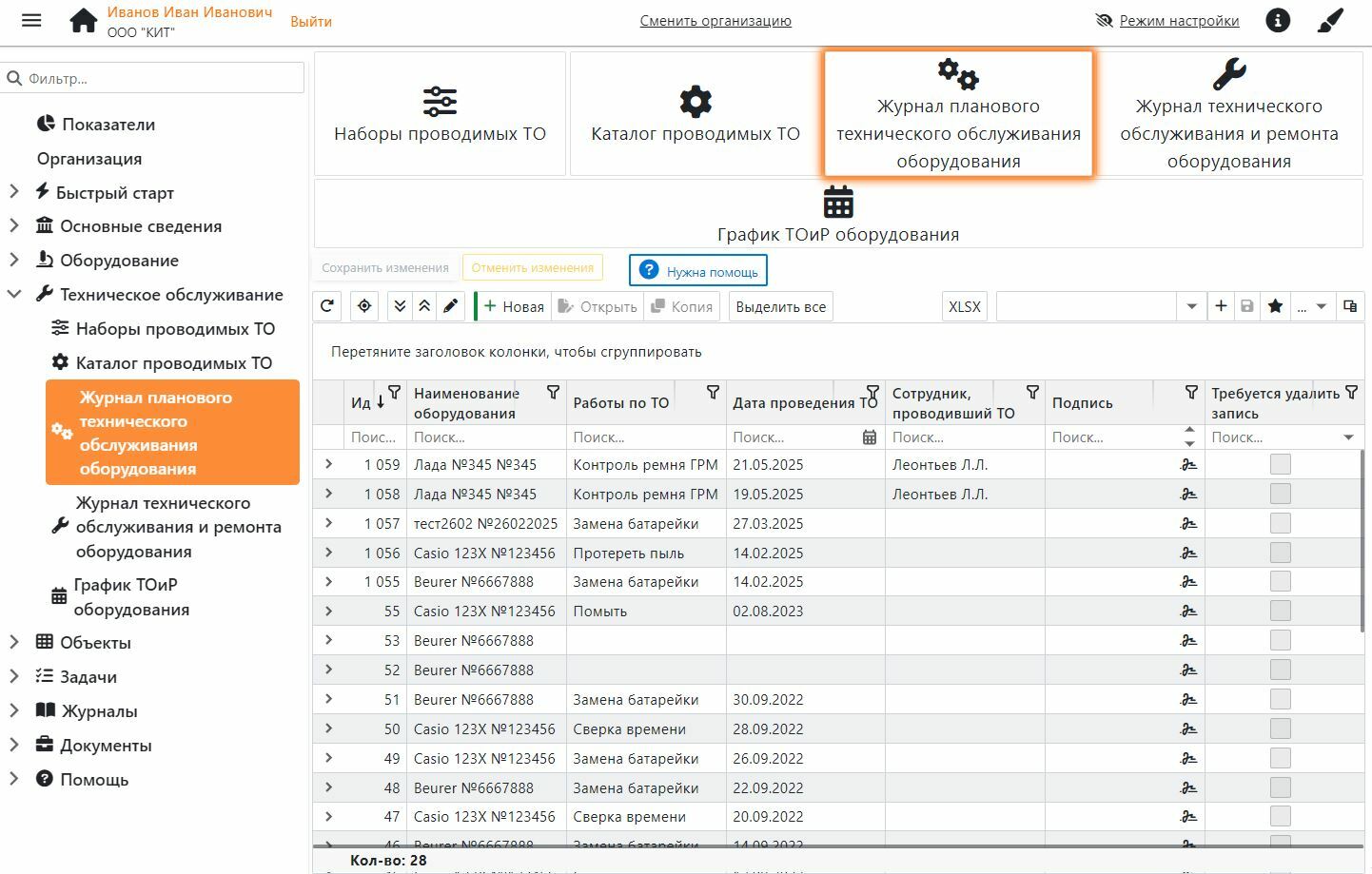The height and width of the screenshot is (874, 1372).
Task: Check delete box for row 1 059
Action: tap(1281, 464)
